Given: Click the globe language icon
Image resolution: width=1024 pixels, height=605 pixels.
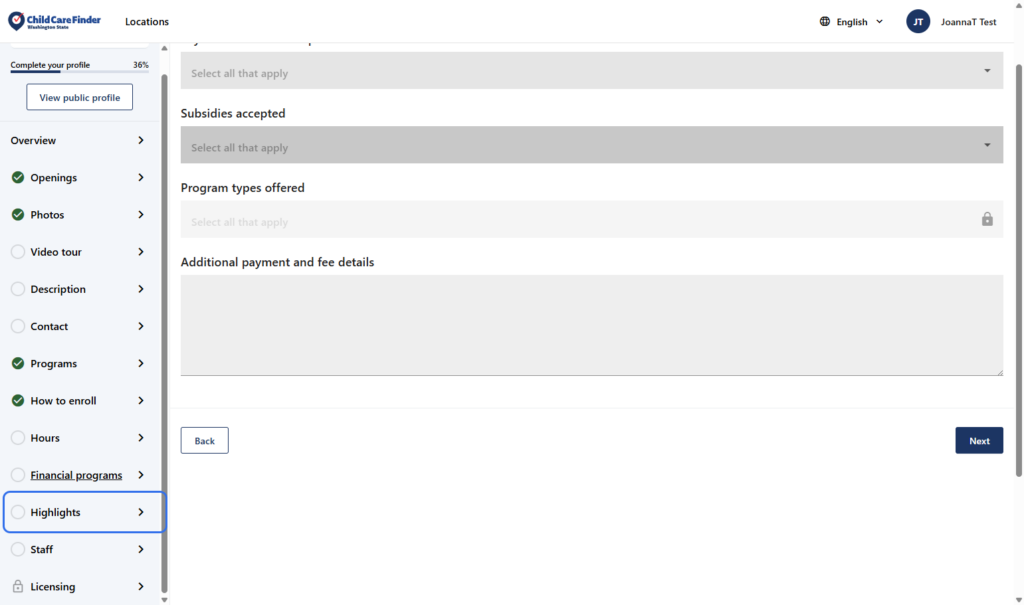Looking at the screenshot, I should tap(825, 22).
